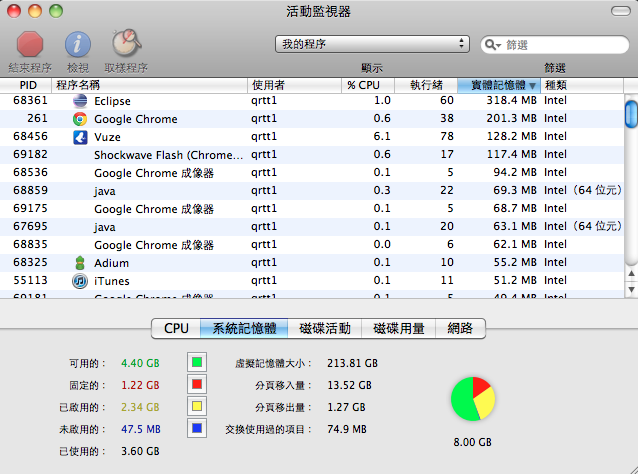Click the red 固定的 color swatch
Viewport: 638px width, 474px height.
197,384
